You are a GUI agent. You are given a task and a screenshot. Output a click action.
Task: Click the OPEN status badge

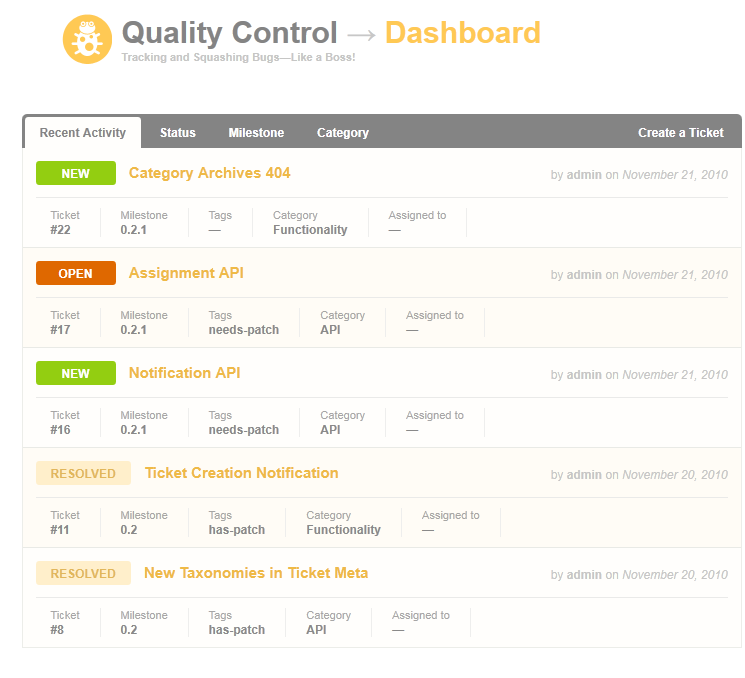(x=76, y=273)
